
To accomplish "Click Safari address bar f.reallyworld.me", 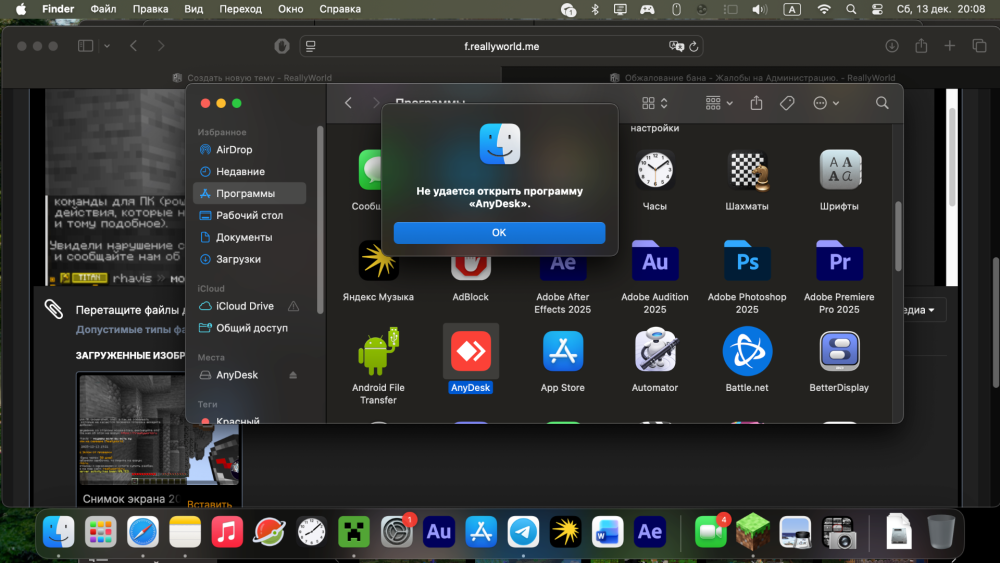I will pyautogui.click(x=501, y=46).
